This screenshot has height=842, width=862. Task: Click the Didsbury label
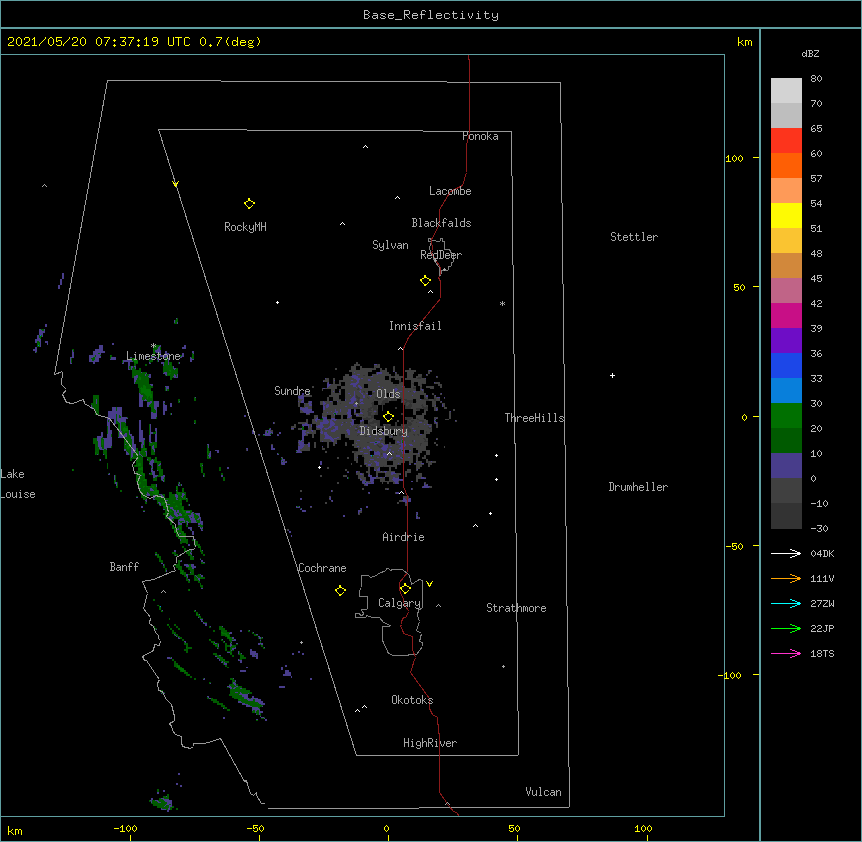(x=383, y=431)
